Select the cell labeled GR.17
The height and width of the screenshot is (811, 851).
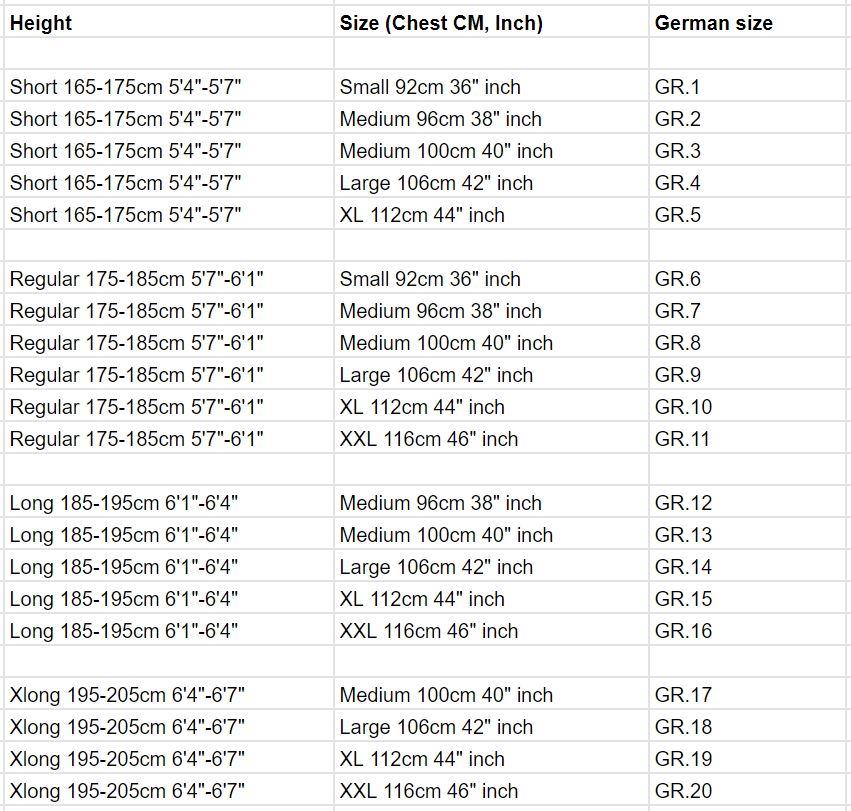(x=683, y=695)
